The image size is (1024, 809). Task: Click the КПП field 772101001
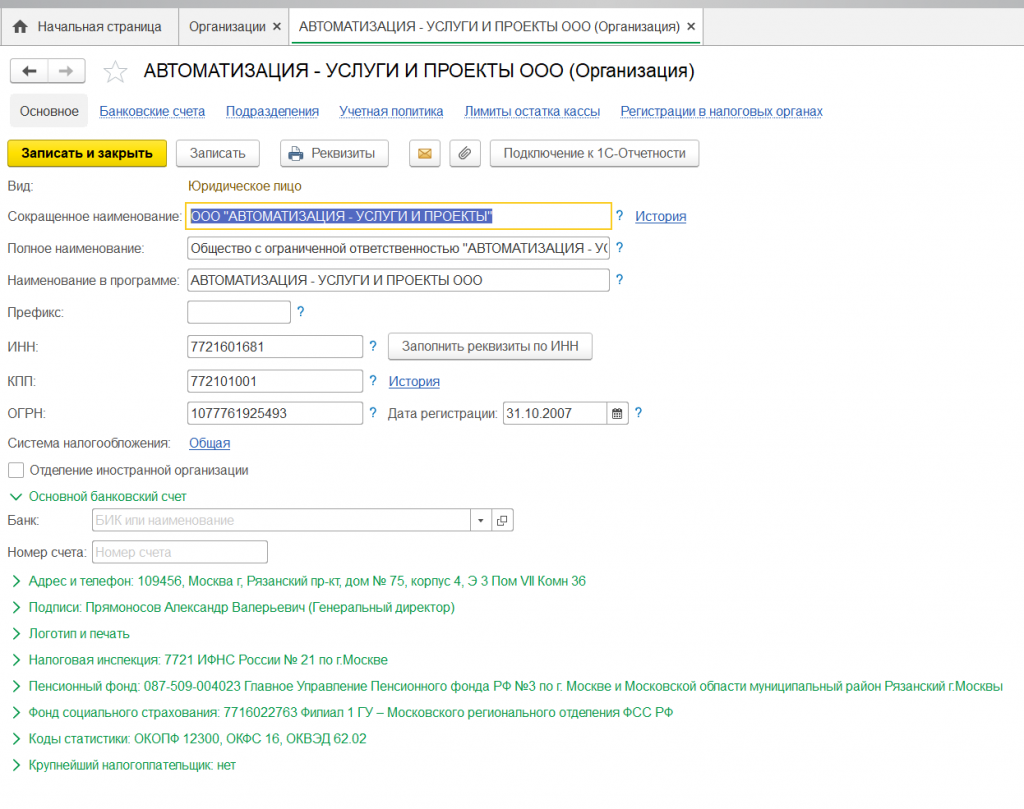pyautogui.click(x=275, y=381)
